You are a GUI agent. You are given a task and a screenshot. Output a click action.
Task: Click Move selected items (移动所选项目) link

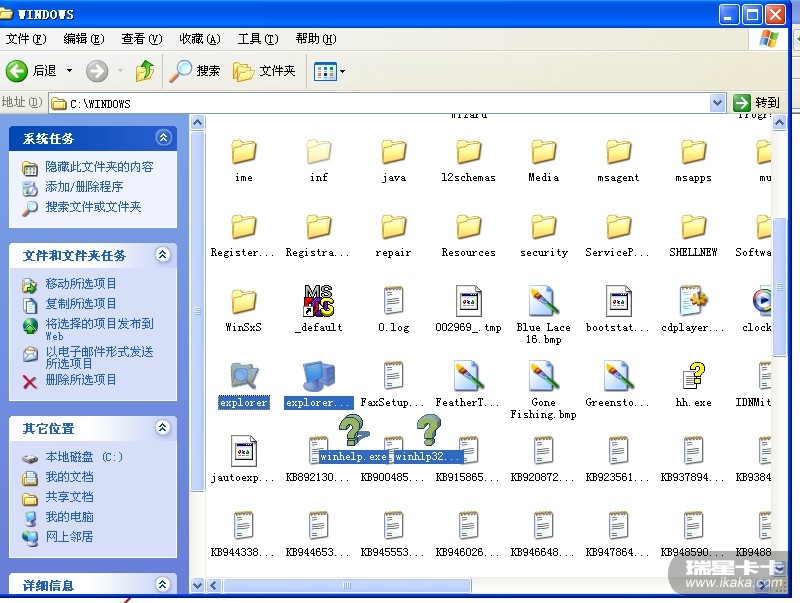pos(81,284)
